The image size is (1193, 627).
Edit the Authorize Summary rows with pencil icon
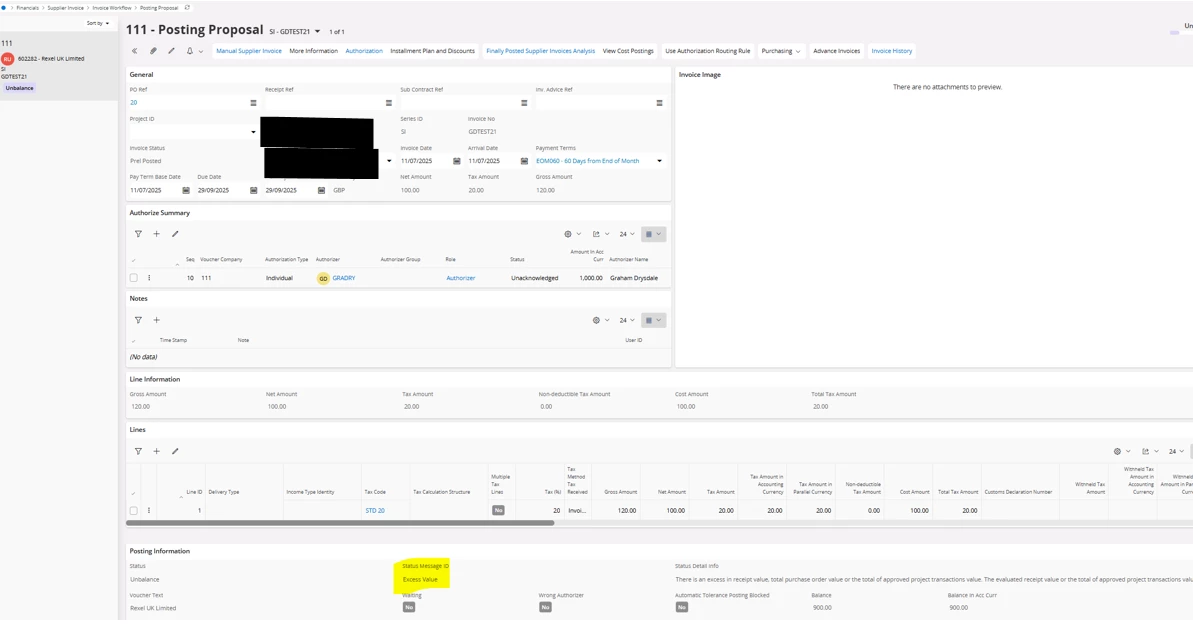(175, 234)
